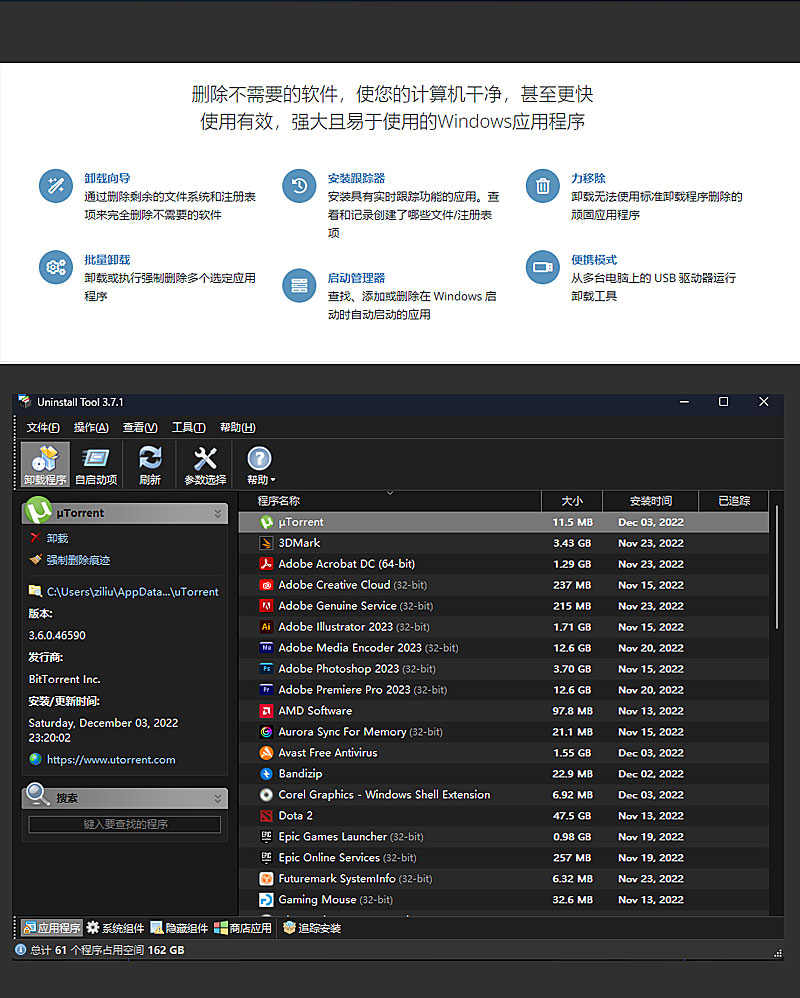Sort list by 程序名称 column header
Viewport: 800px width, 998px height.
389,501
